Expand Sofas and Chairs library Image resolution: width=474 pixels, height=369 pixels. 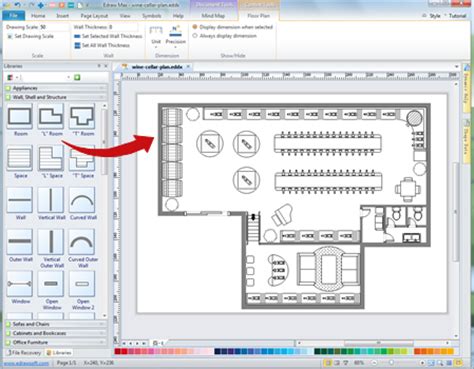click(55, 324)
